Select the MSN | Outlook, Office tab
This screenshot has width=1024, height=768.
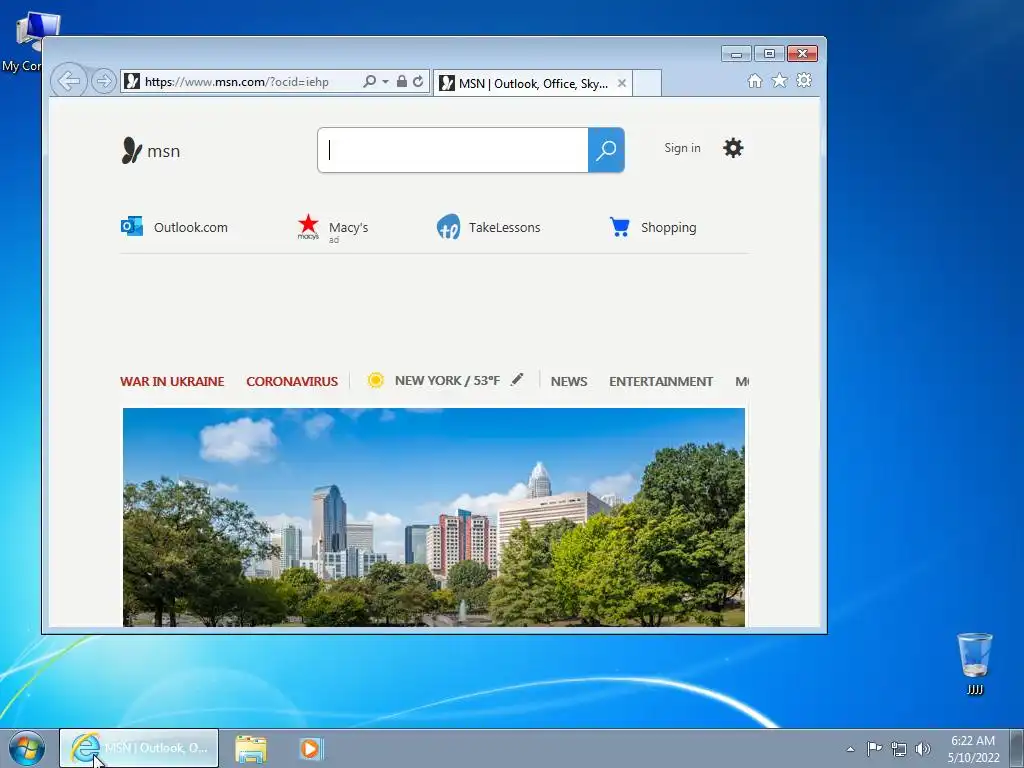[532, 84]
